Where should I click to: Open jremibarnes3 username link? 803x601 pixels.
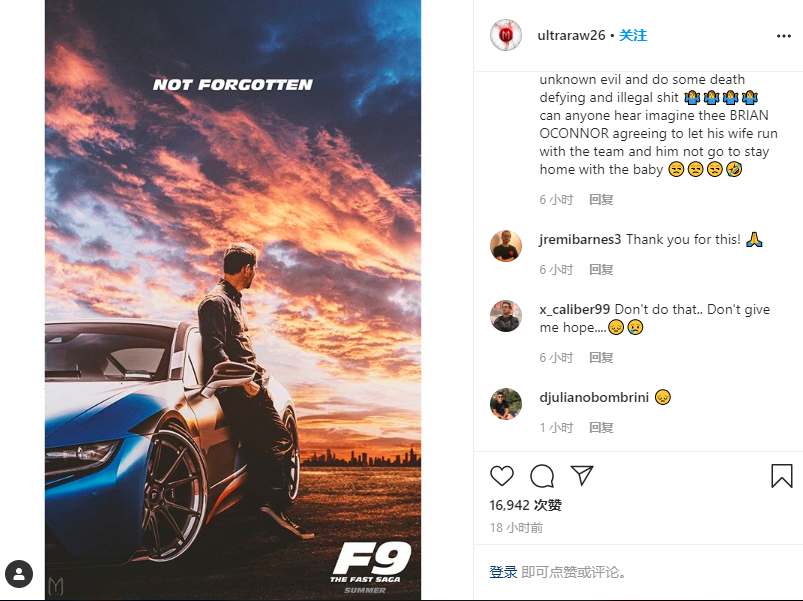(580, 240)
